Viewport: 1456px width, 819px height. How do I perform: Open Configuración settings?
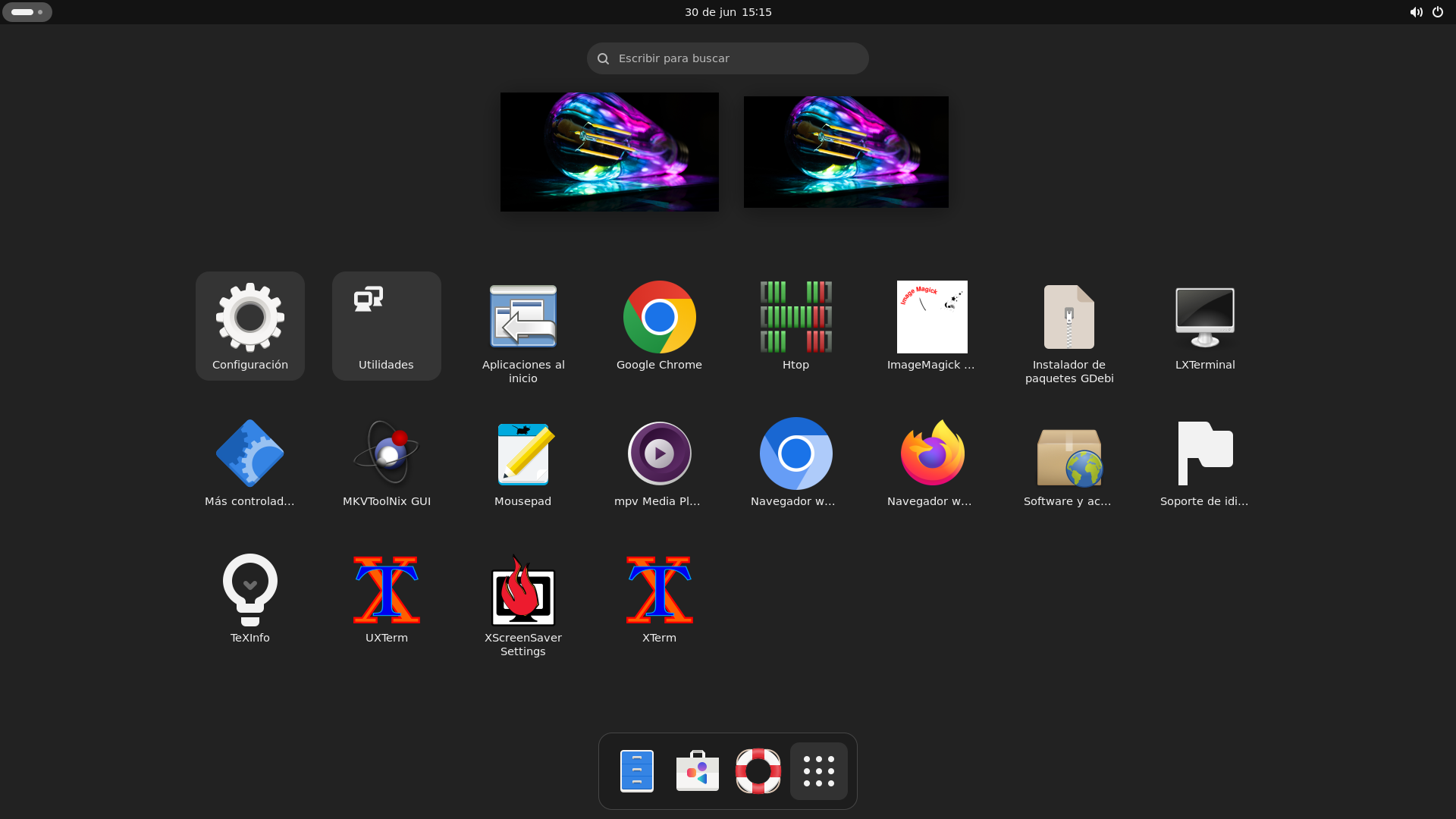[x=249, y=326]
